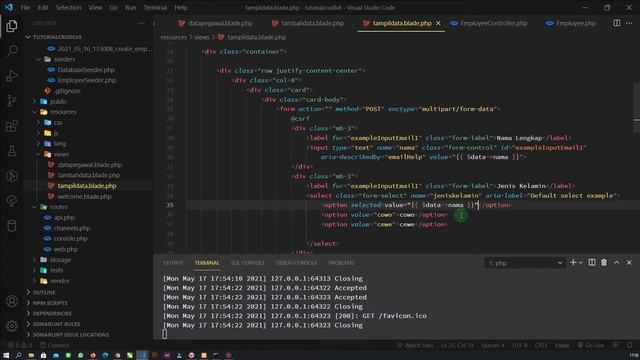The image size is (640, 360).
Task: Switch to PROBLEMS panel tab
Action: coord(341,263)
